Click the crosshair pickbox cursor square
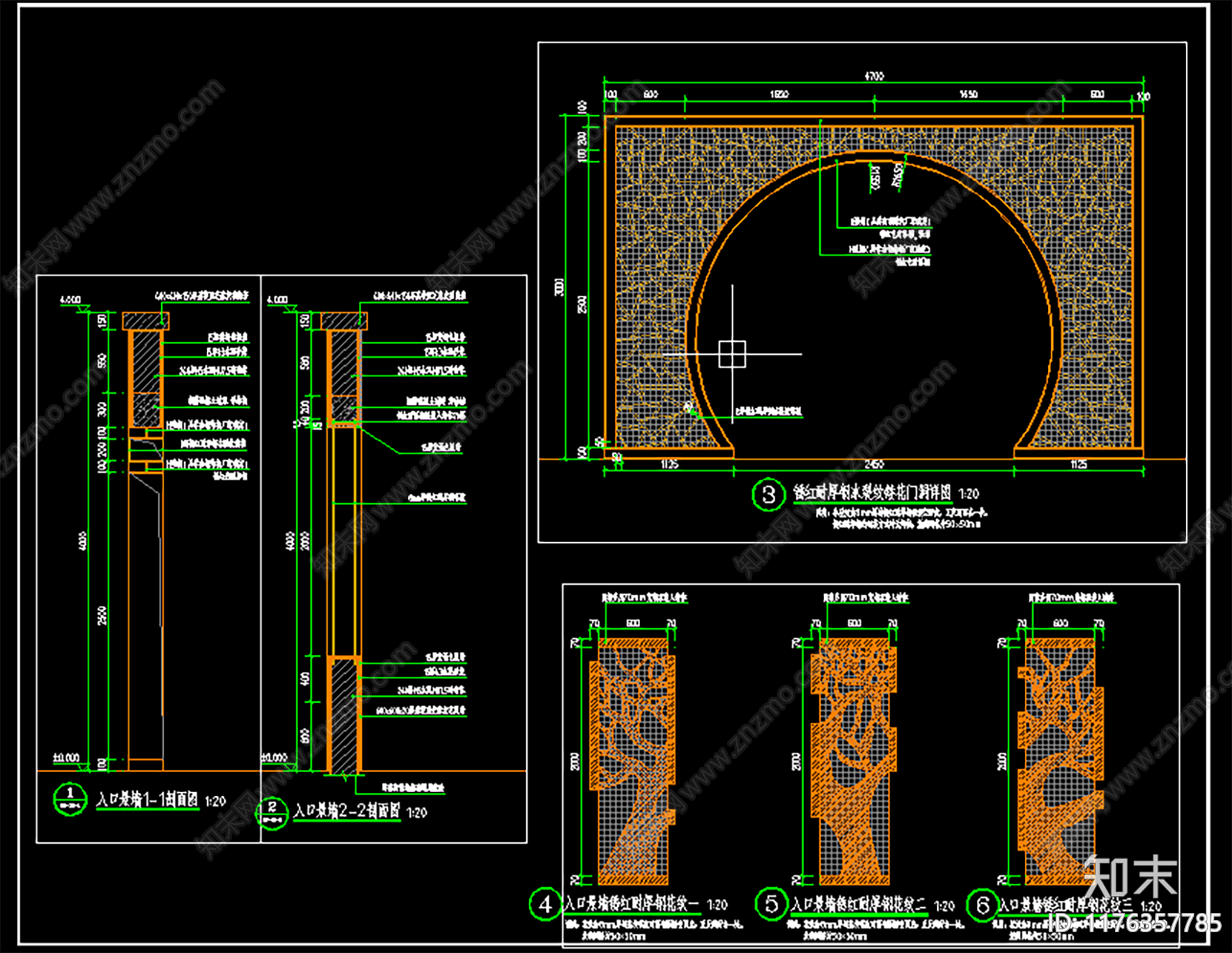This screenshot has width=1232, height=953. [732, 354]
